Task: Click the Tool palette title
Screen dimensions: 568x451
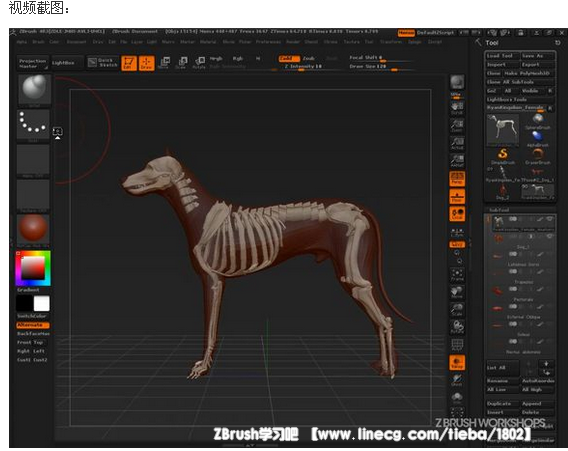Action: tap(492, 43)
